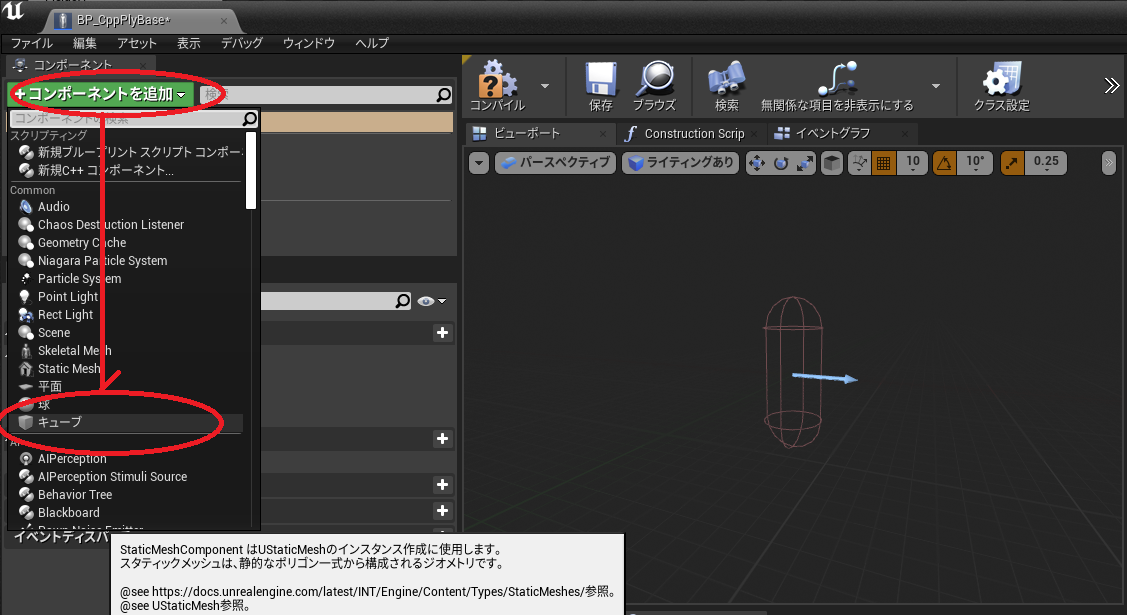Screen dimensions: 1127x615
Task: Open the Window (ウィンドウ) menu
Action: click(309, 43)
